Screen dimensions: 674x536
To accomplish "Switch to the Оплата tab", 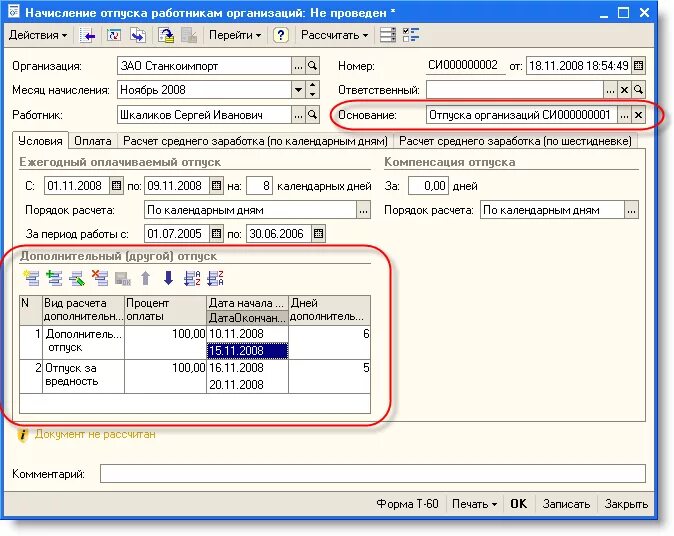I will [93, 141].
